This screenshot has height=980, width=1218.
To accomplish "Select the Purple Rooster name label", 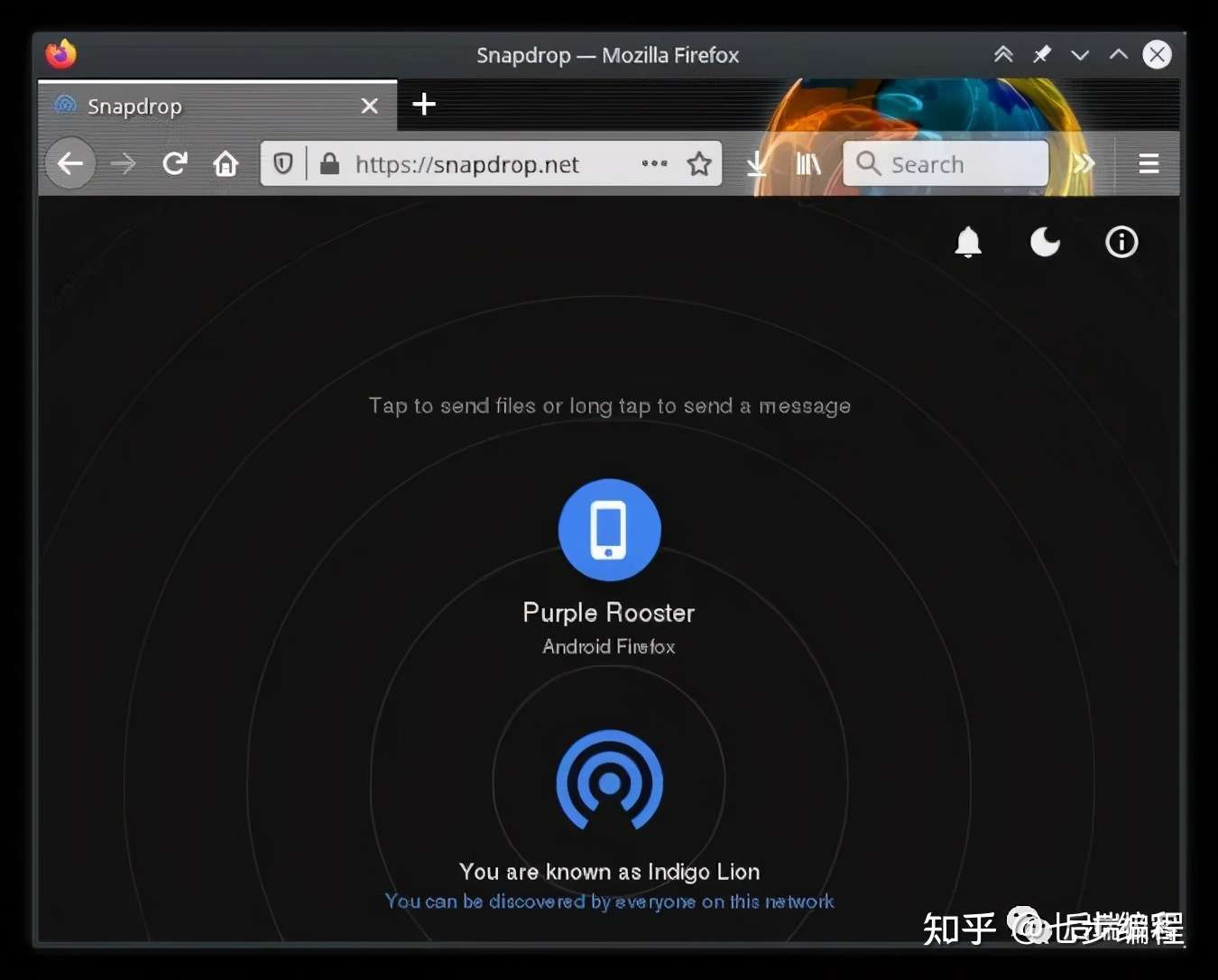I will (609, 613).
